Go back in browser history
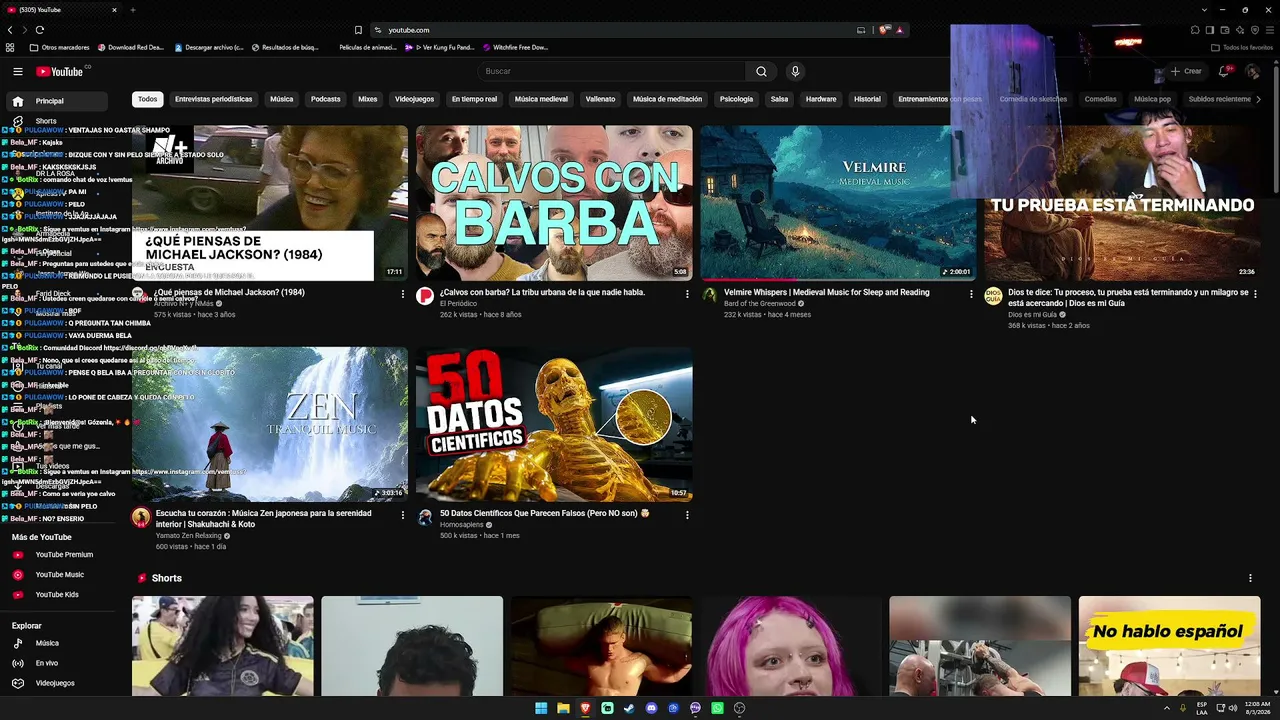 pos(8,30)
